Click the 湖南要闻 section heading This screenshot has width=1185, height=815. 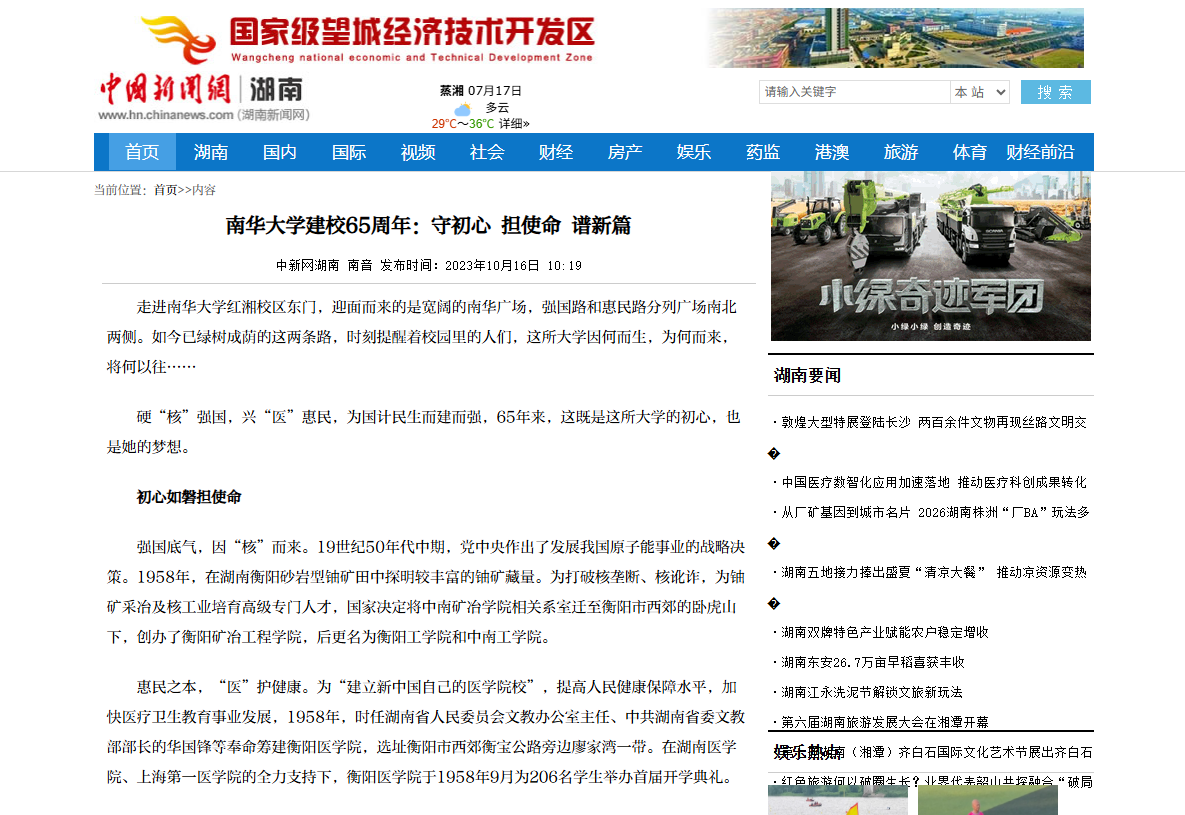click(807, 376)
